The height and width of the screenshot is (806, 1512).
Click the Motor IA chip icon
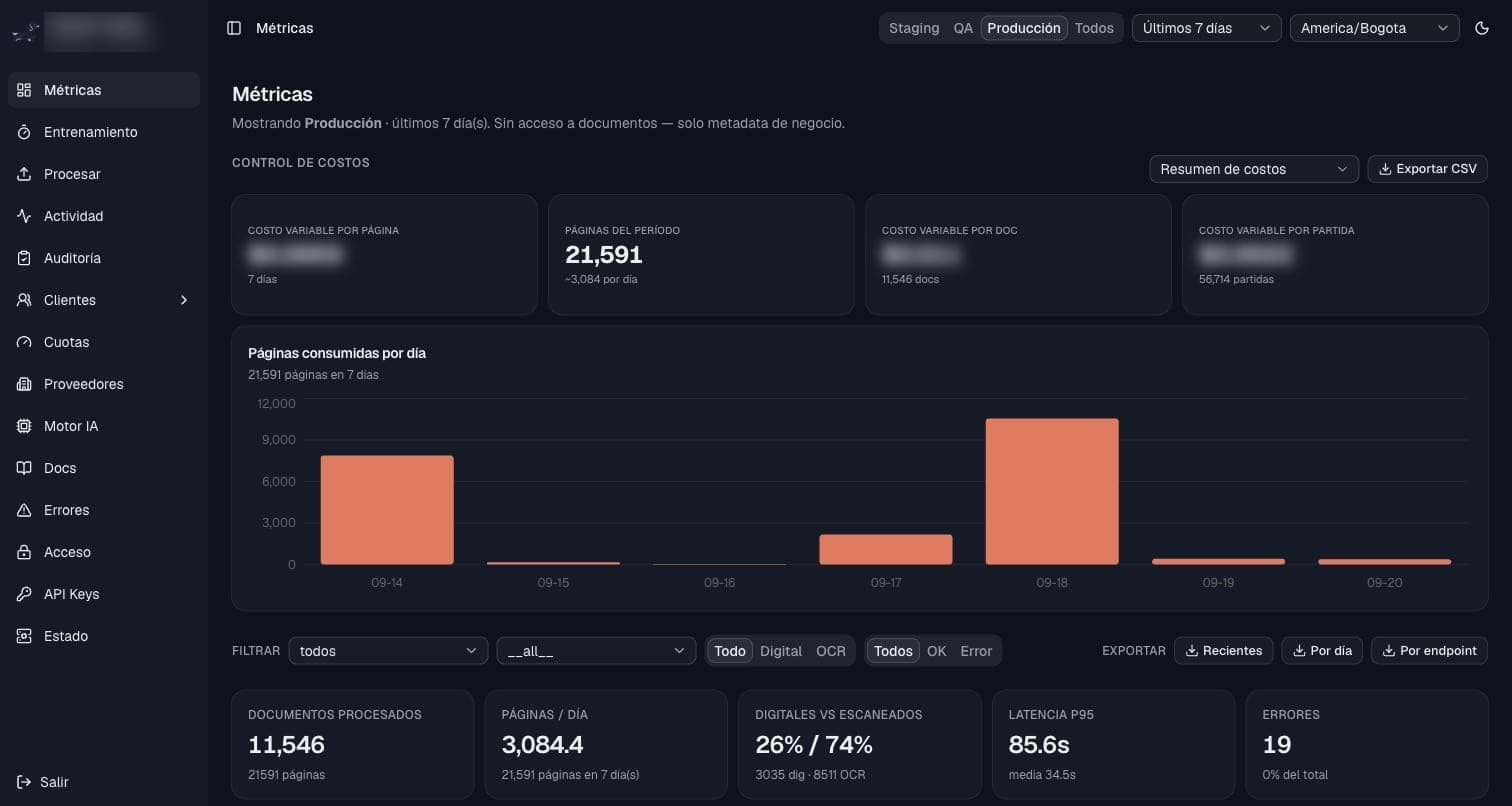tap(24, 426)
